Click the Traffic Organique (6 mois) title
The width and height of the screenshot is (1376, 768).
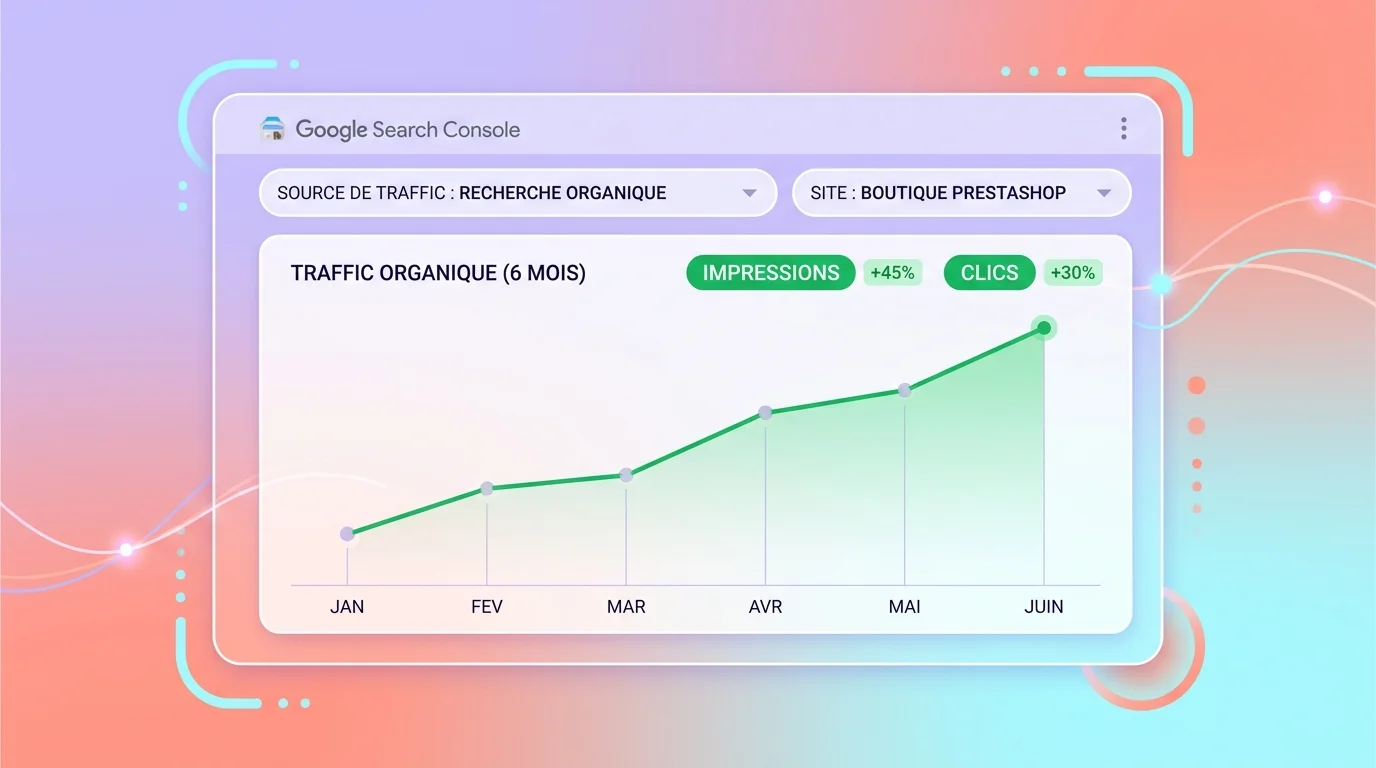(438, 272)
